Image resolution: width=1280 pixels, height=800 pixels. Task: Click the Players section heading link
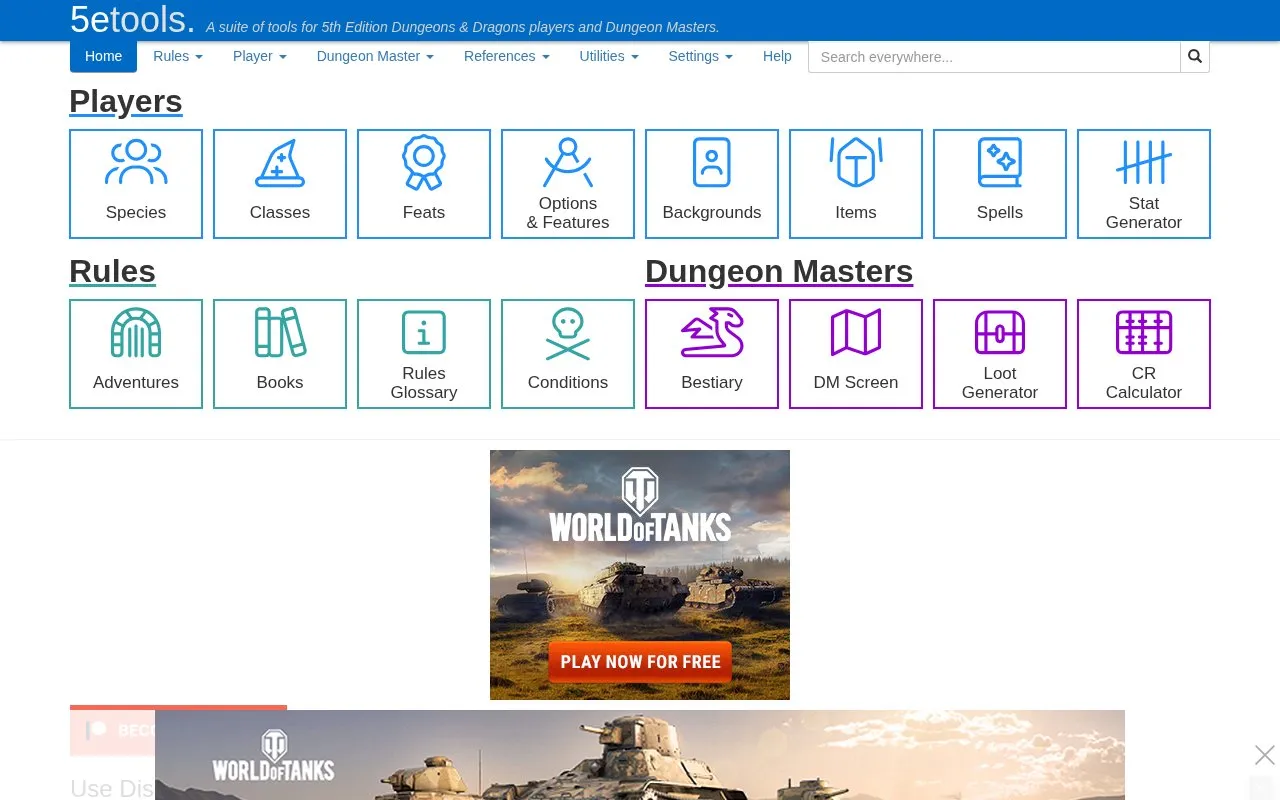(126, 102)
